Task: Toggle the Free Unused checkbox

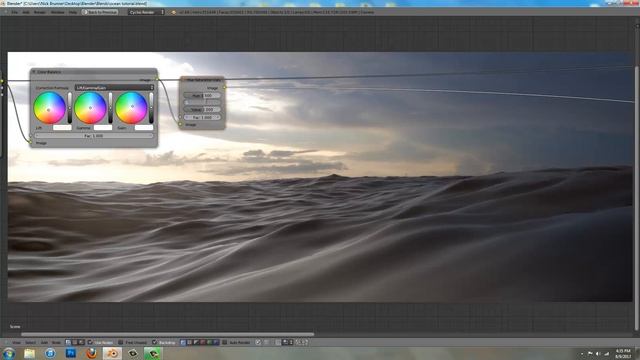Action: pos(120,342)
